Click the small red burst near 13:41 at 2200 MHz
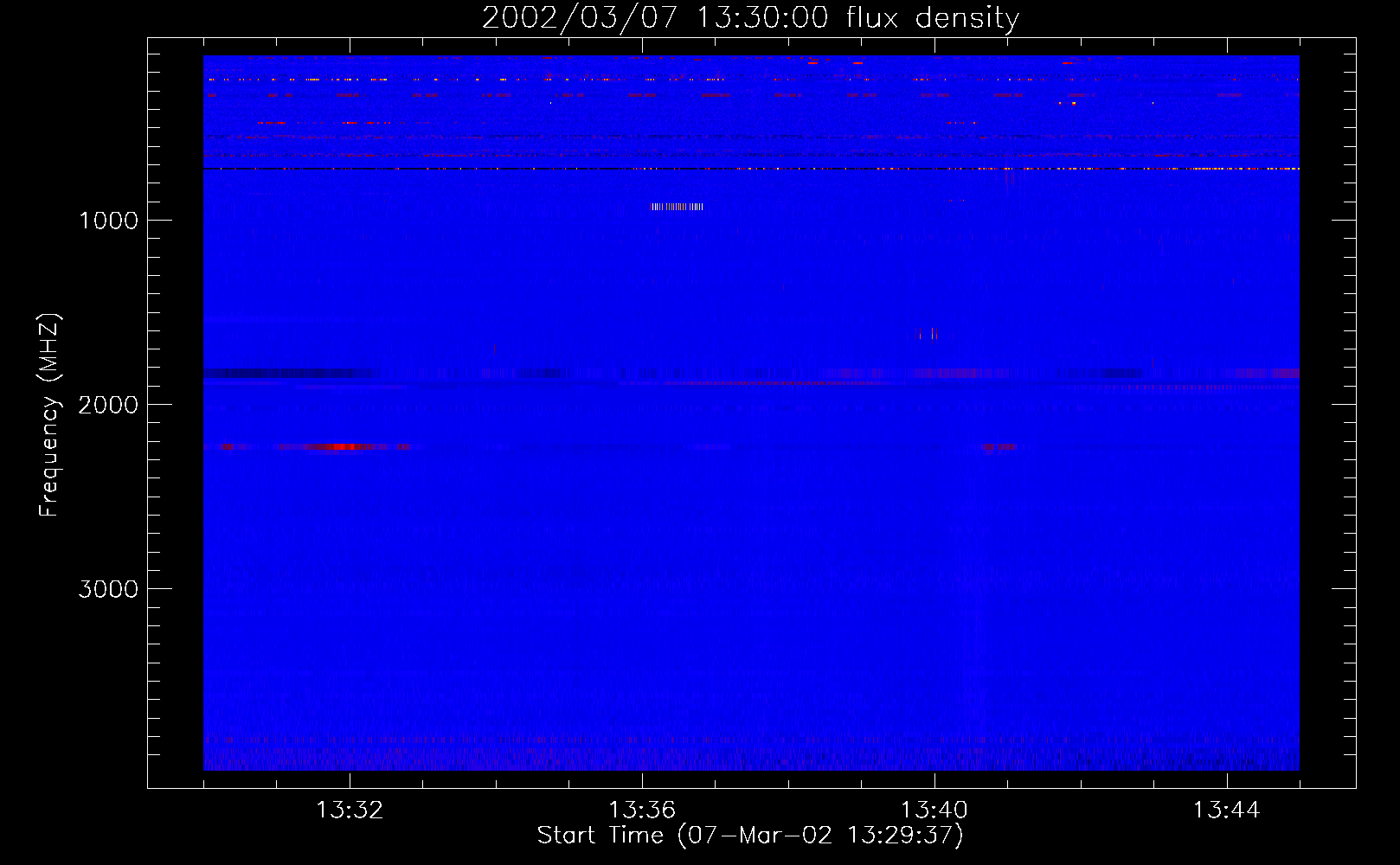 click(999, 446)
